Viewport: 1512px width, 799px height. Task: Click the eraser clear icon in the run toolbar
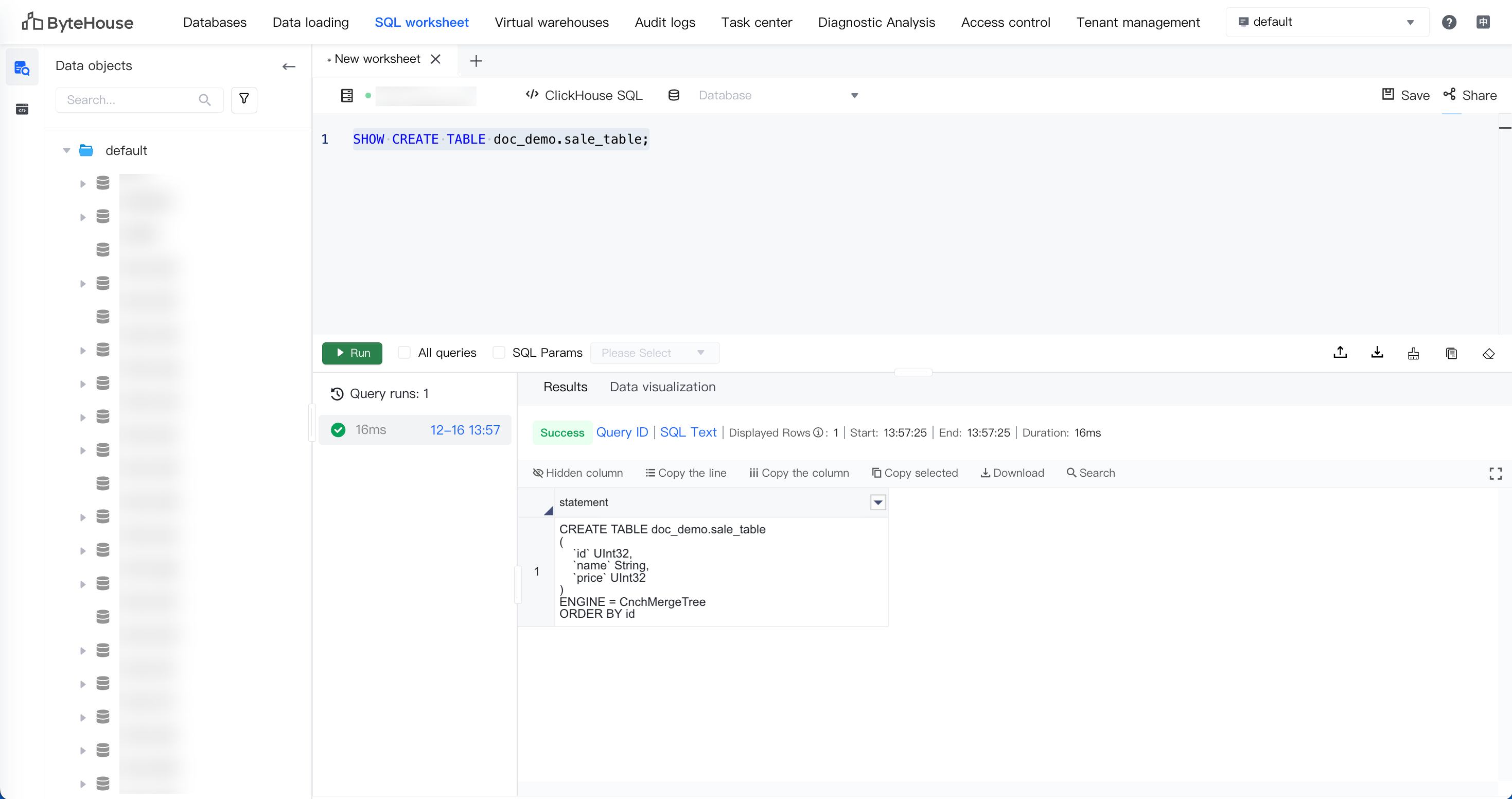[1488, 353]
